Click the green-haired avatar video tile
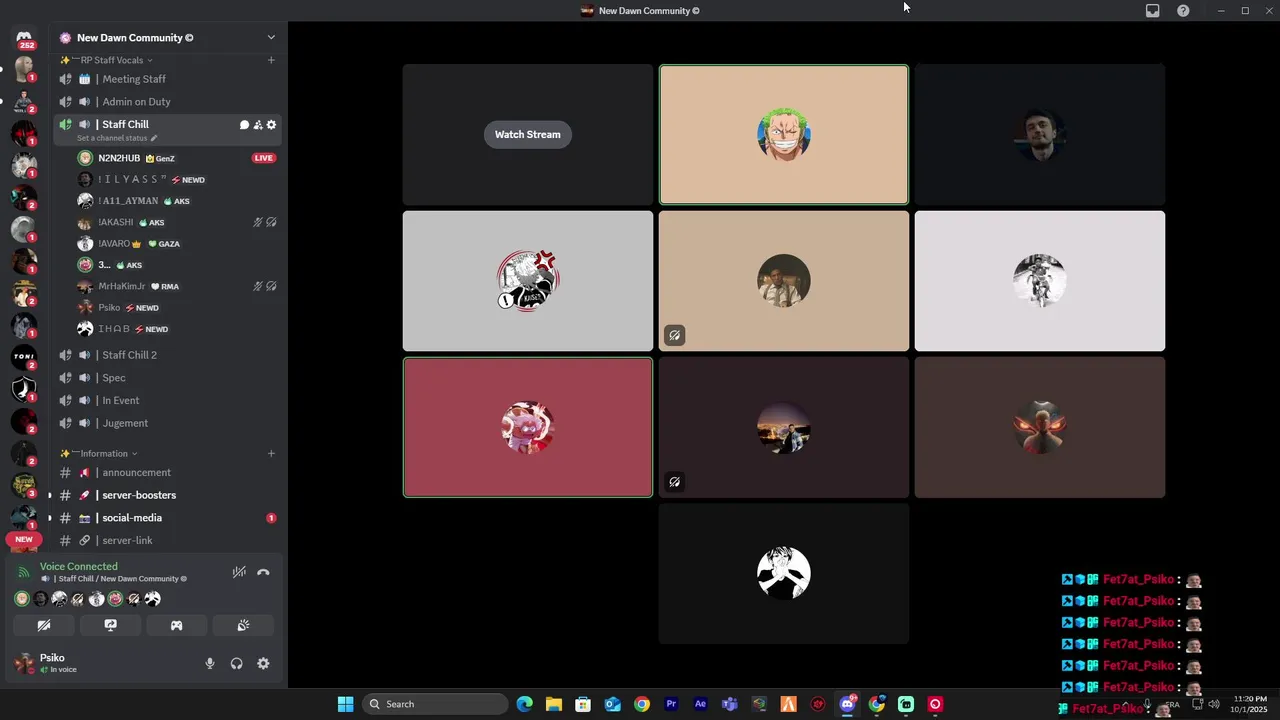This screenshot has height=720, width=1280. point(784,135)
